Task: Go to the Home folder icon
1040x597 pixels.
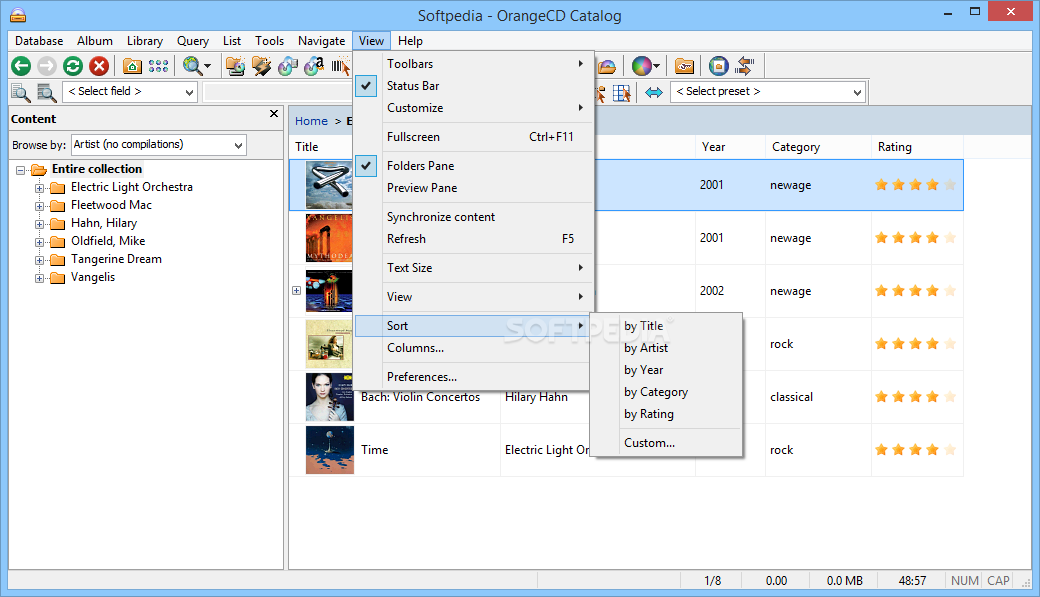Action: tap(132, 66)
